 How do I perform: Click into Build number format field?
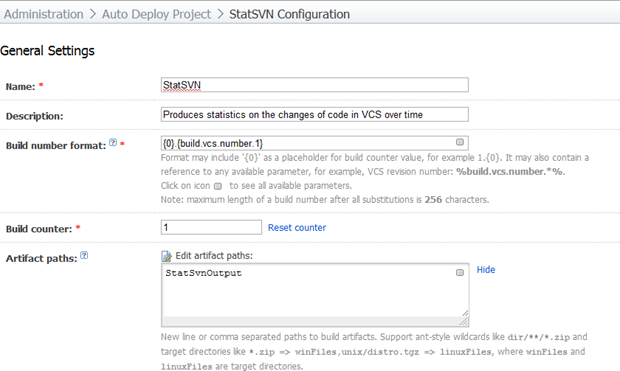pyautogui.click(x=315, y=143)
